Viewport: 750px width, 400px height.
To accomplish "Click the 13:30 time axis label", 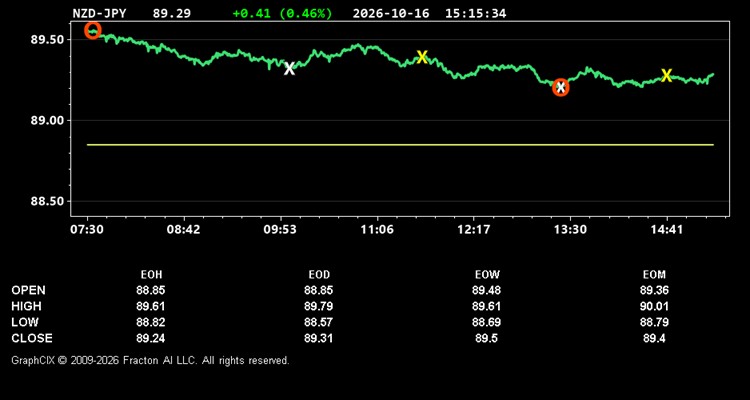I will (570, 230).
